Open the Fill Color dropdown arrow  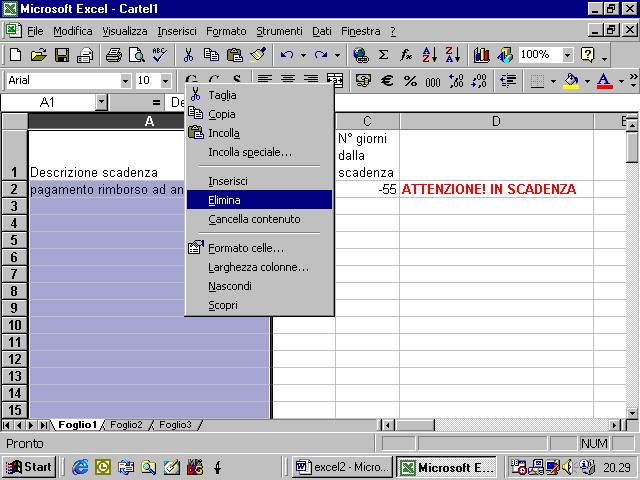587,81
